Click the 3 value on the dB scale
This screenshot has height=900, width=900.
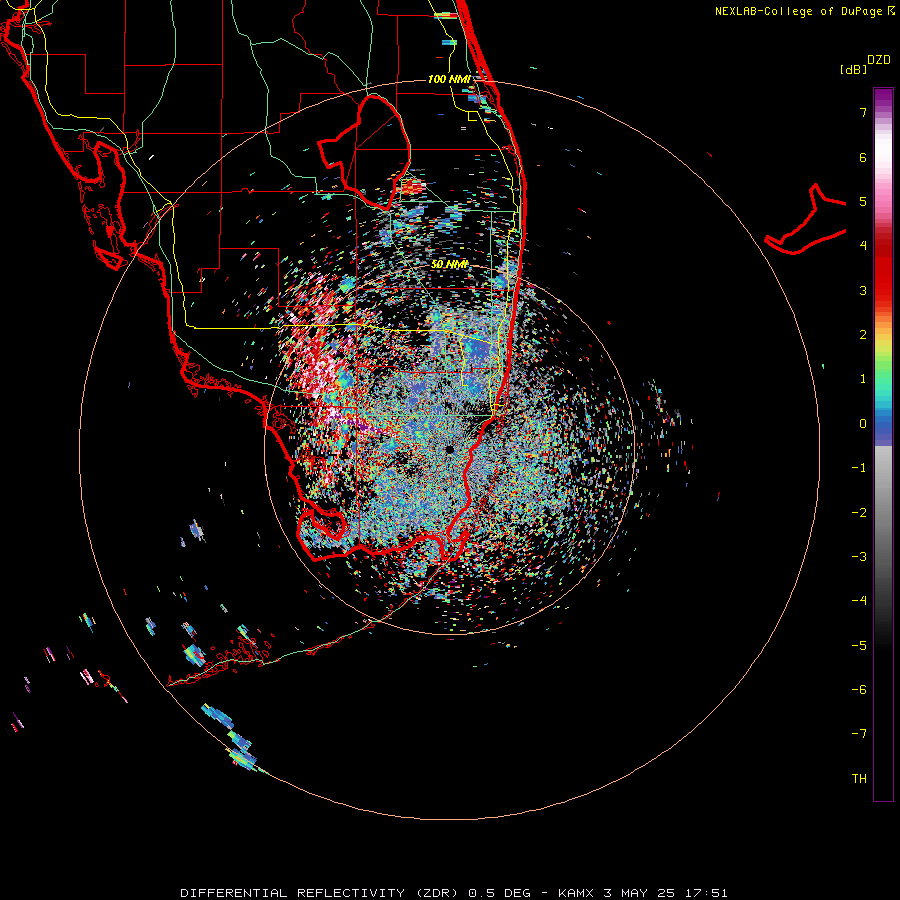863,290
